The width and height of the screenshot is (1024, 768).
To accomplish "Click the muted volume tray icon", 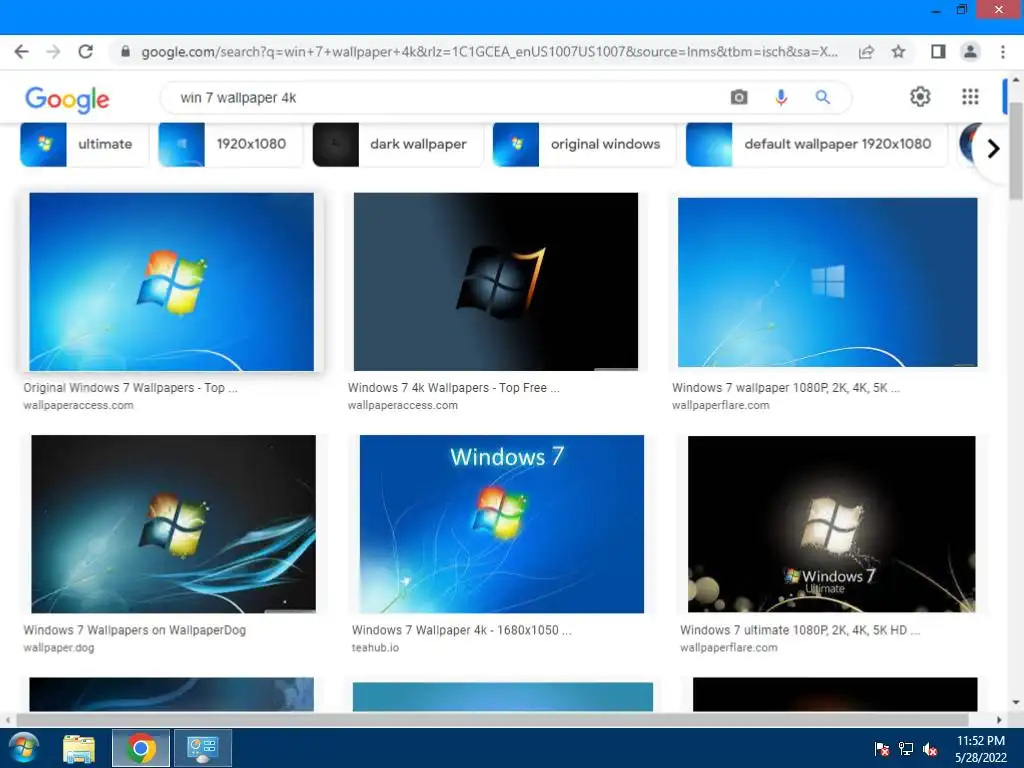I will point(931,749).
